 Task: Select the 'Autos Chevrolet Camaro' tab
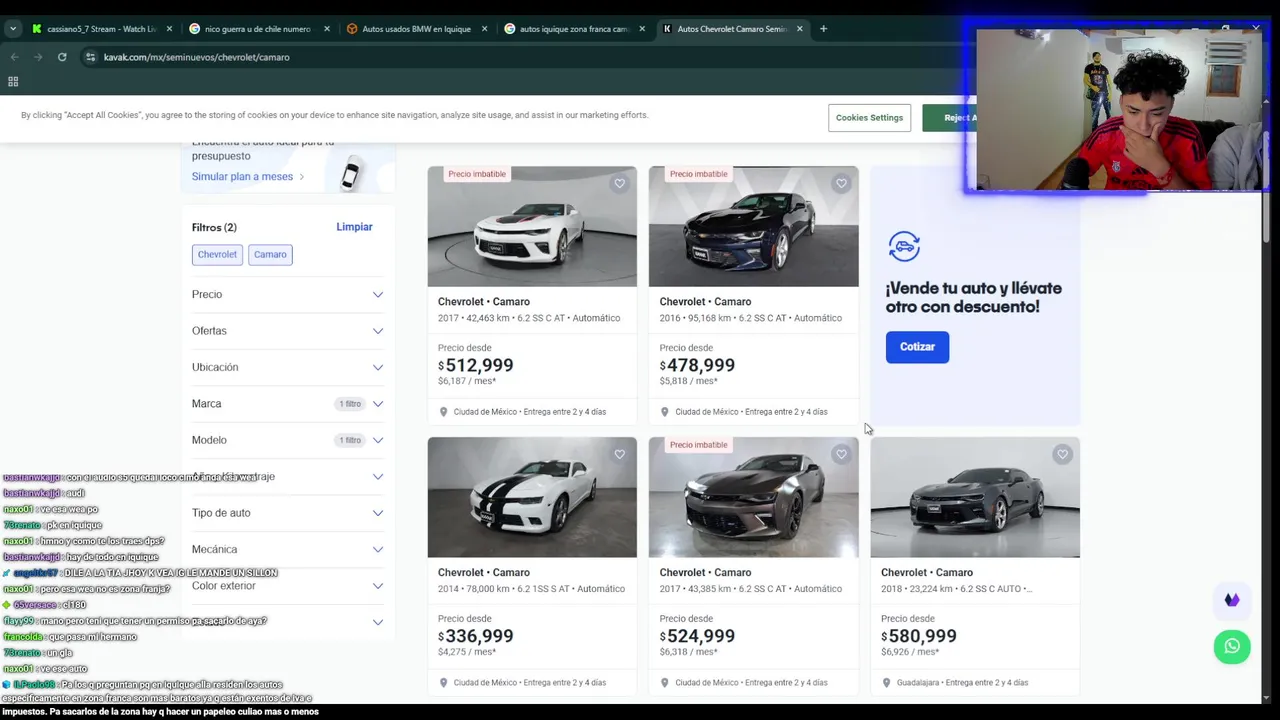(x=731, y=29)
